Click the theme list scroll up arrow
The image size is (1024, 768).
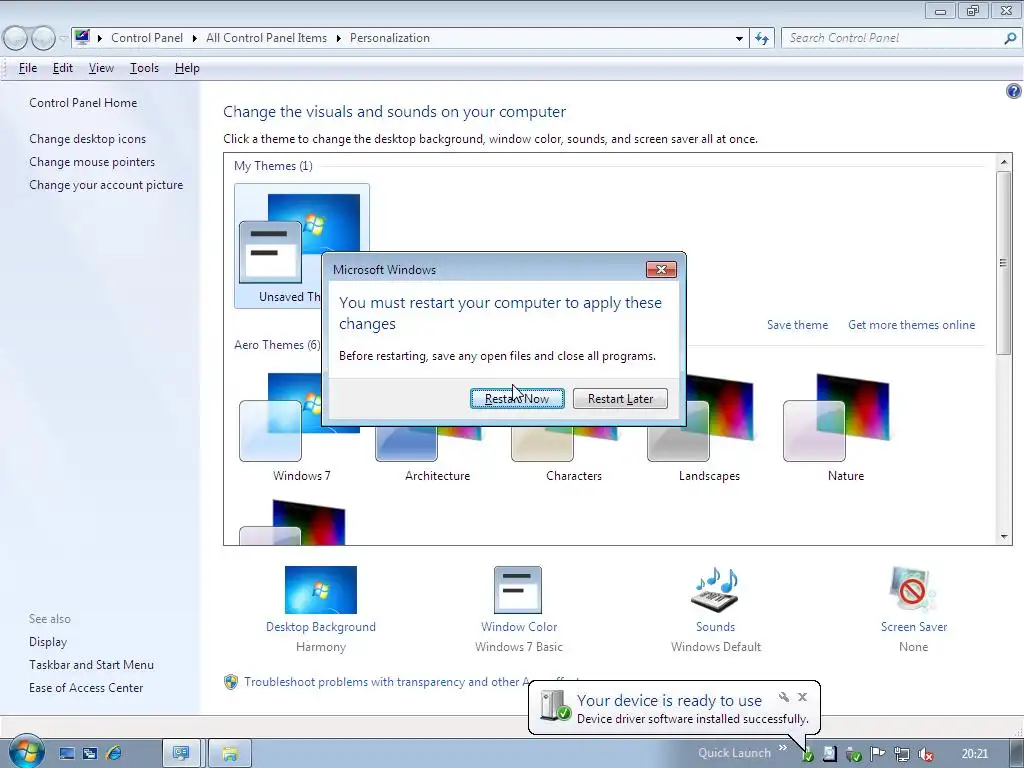click(1004, 161)
